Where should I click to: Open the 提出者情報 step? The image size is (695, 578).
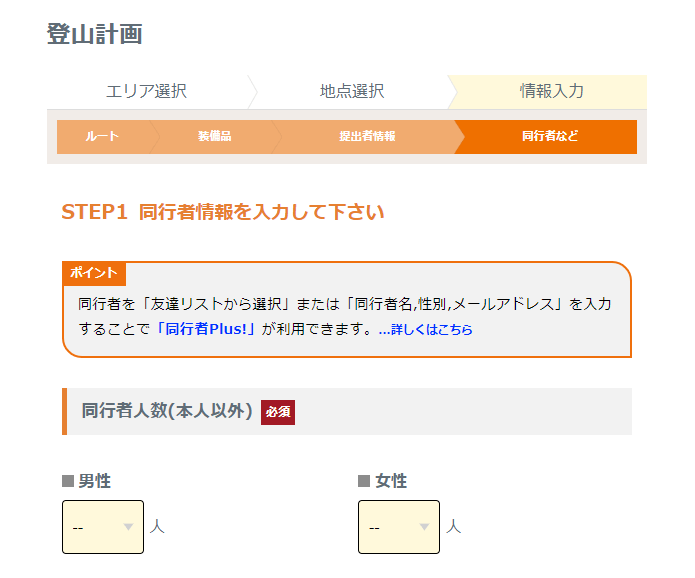(x=366, y=136)
